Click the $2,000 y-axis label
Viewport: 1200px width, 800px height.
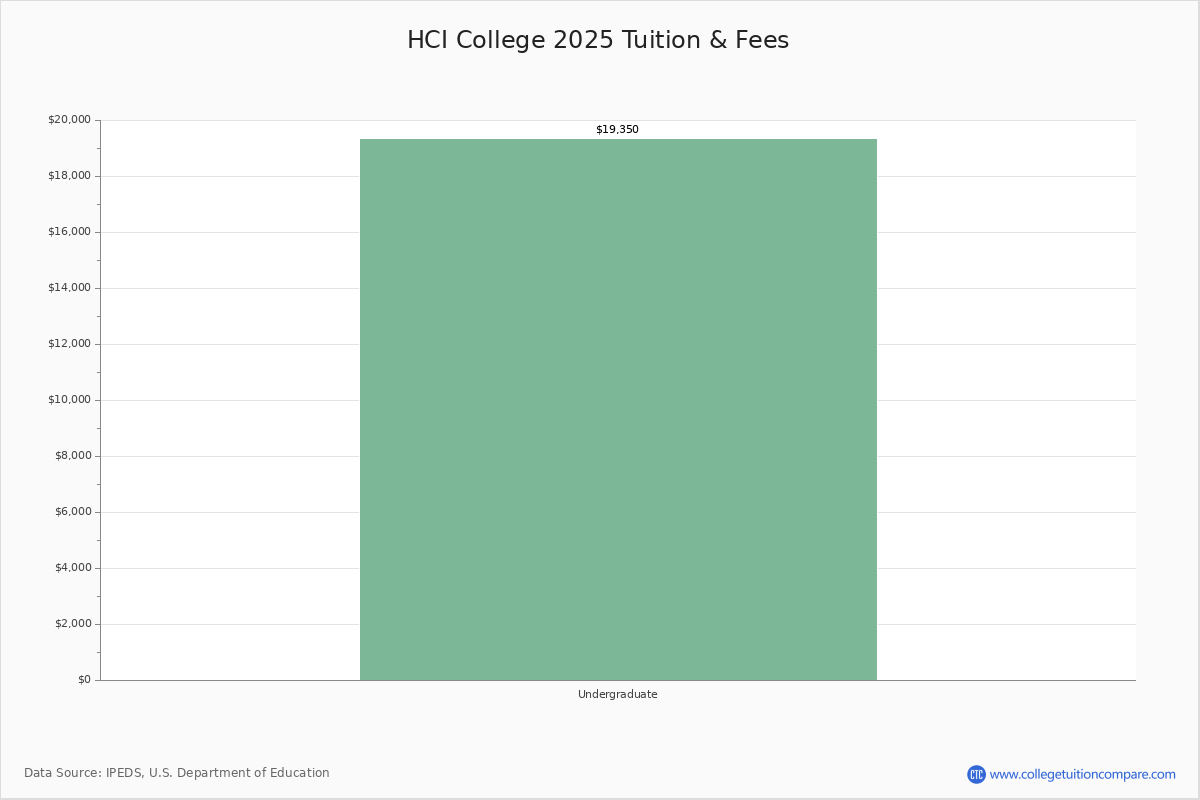(72, 624)
